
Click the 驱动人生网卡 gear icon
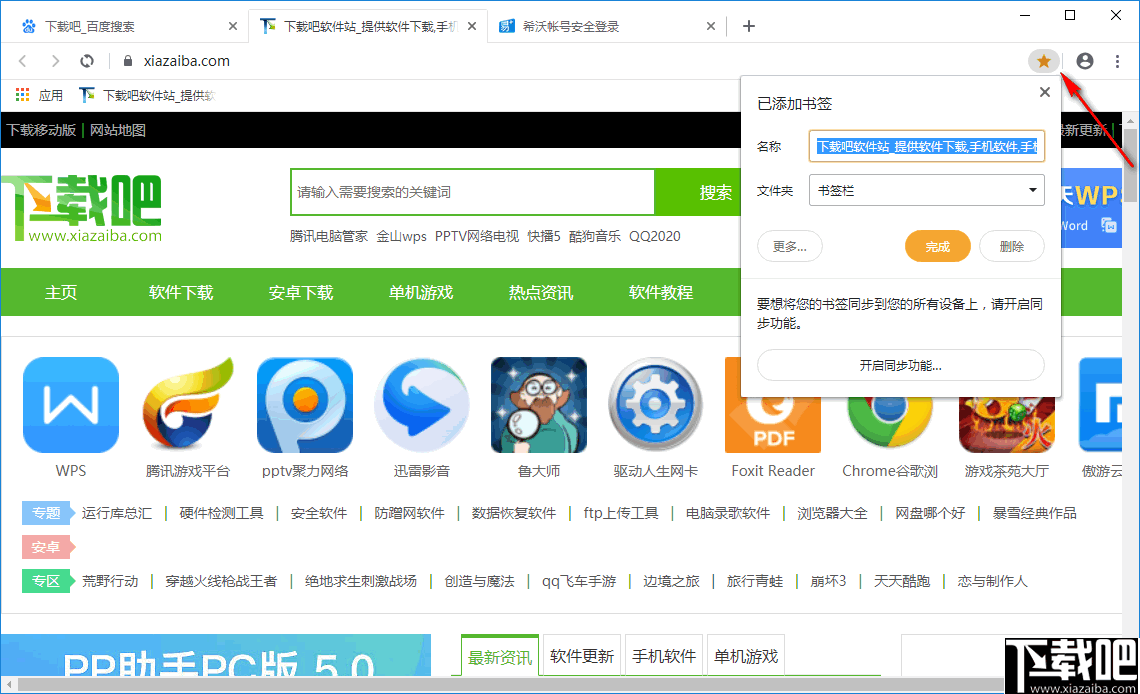coord(656,405)
